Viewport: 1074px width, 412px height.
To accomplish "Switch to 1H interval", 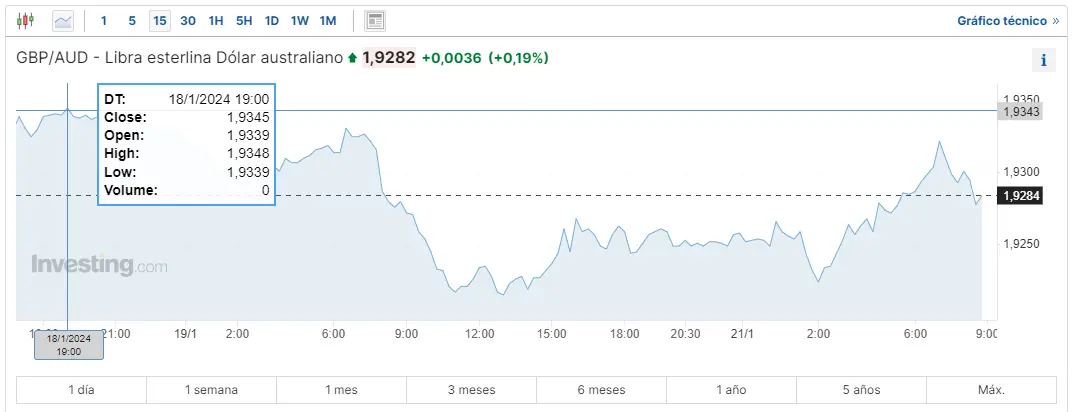I will pyautogui.click(x=216, y=21).
